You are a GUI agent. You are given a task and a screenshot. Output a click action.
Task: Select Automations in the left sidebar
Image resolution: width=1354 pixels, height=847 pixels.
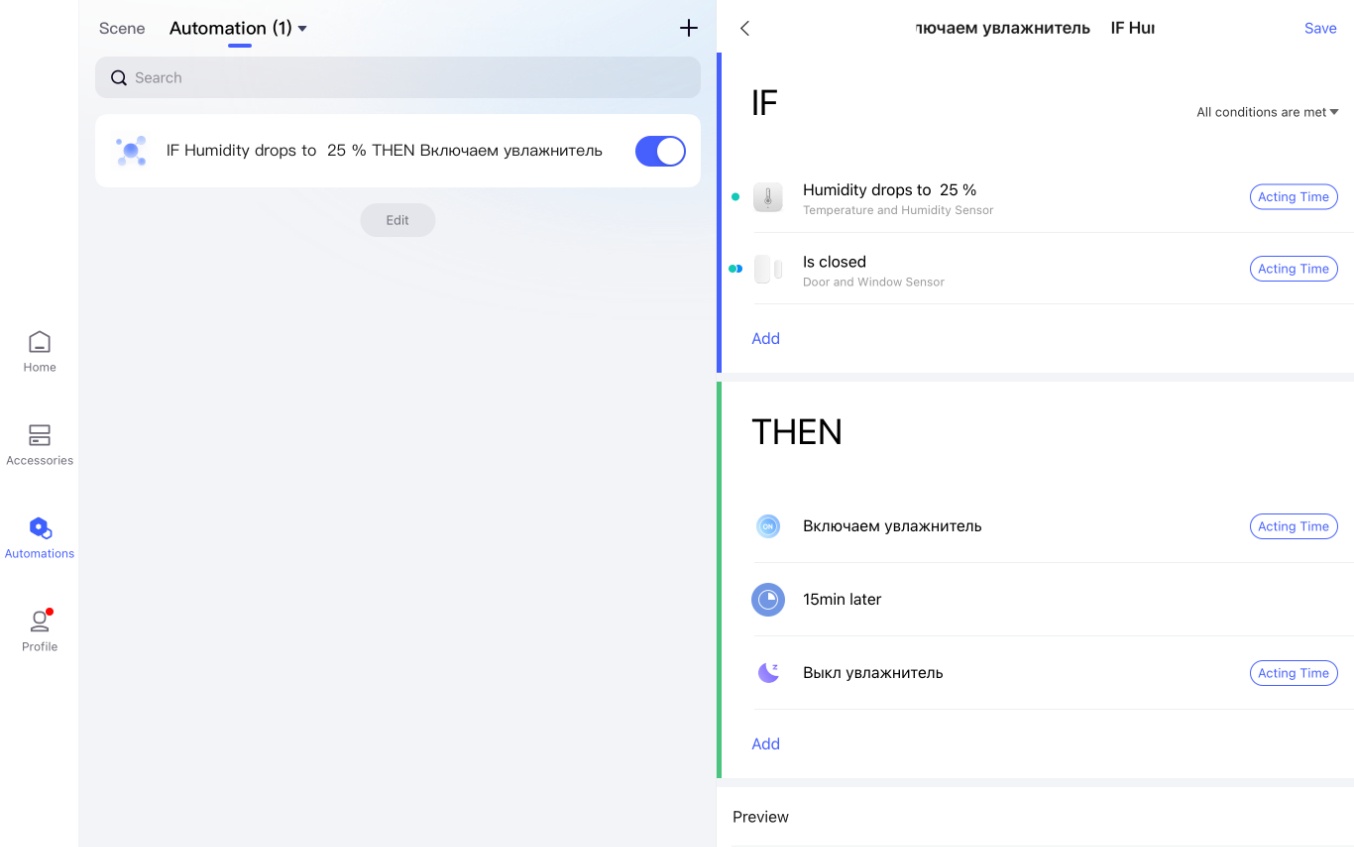(x=39, y=538)
